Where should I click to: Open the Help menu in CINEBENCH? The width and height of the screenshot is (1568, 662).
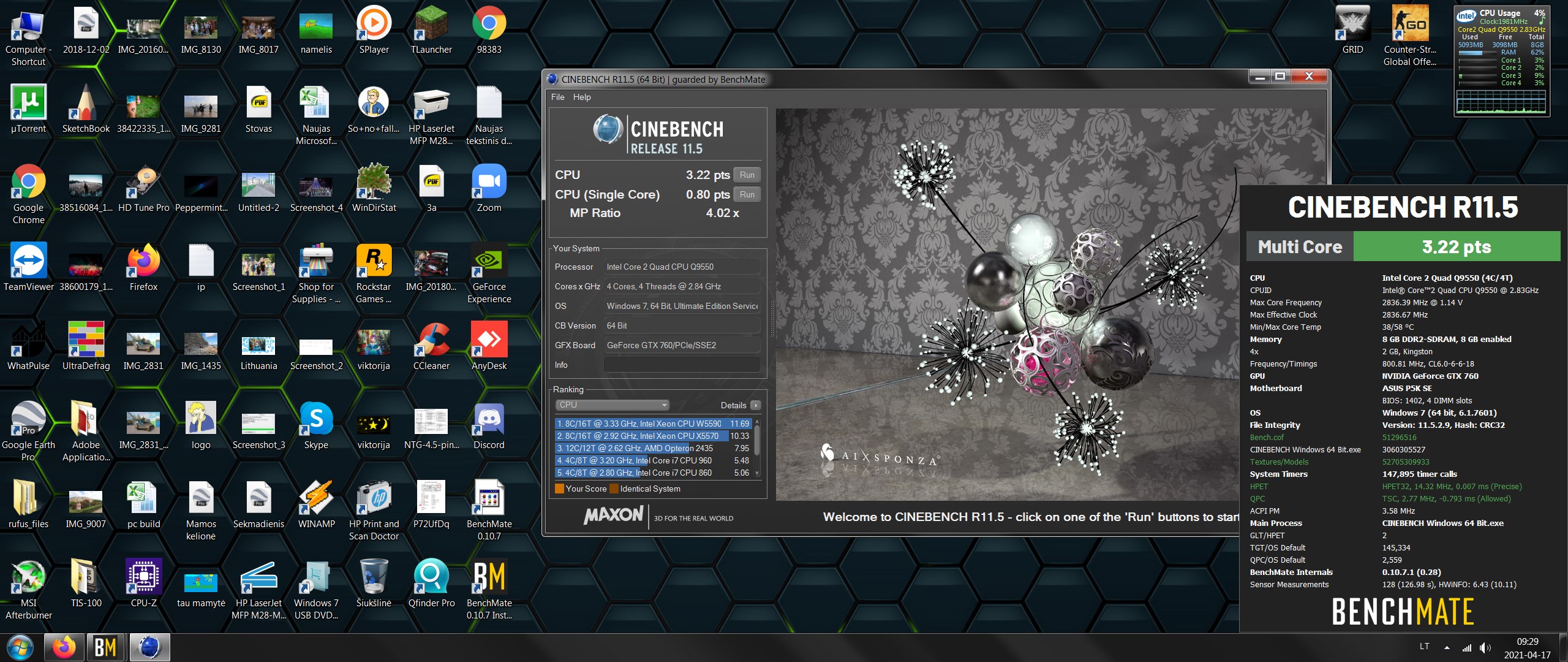[582, 97]
